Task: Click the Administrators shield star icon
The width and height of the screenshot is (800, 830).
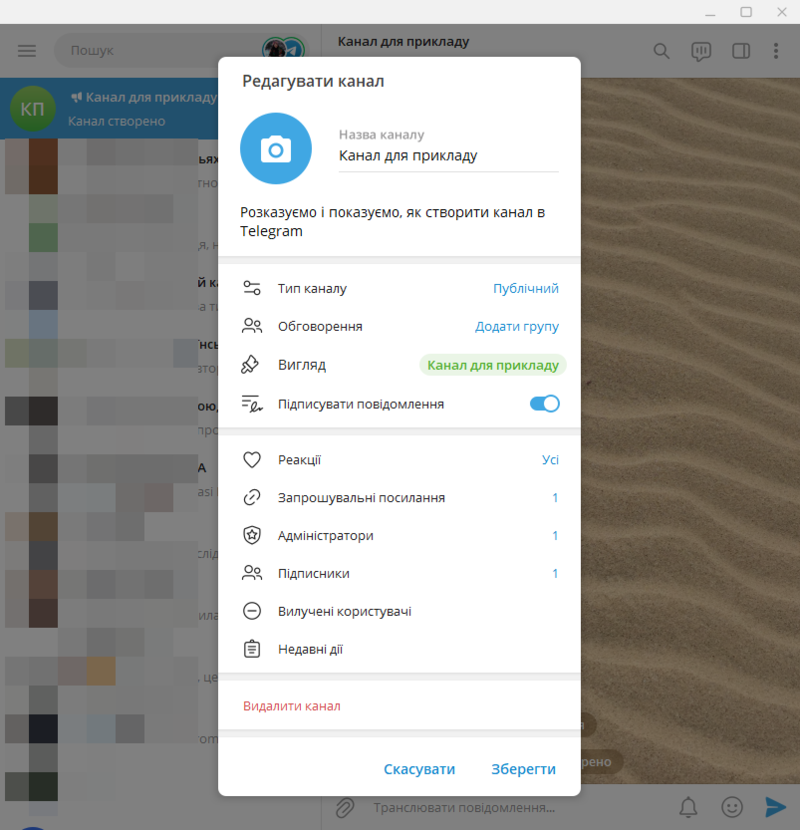Action: (251, 536)
